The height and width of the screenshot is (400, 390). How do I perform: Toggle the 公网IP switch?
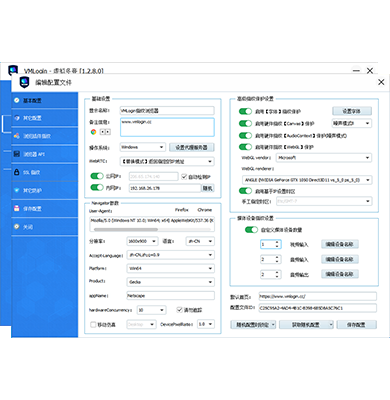click(97, 176)
